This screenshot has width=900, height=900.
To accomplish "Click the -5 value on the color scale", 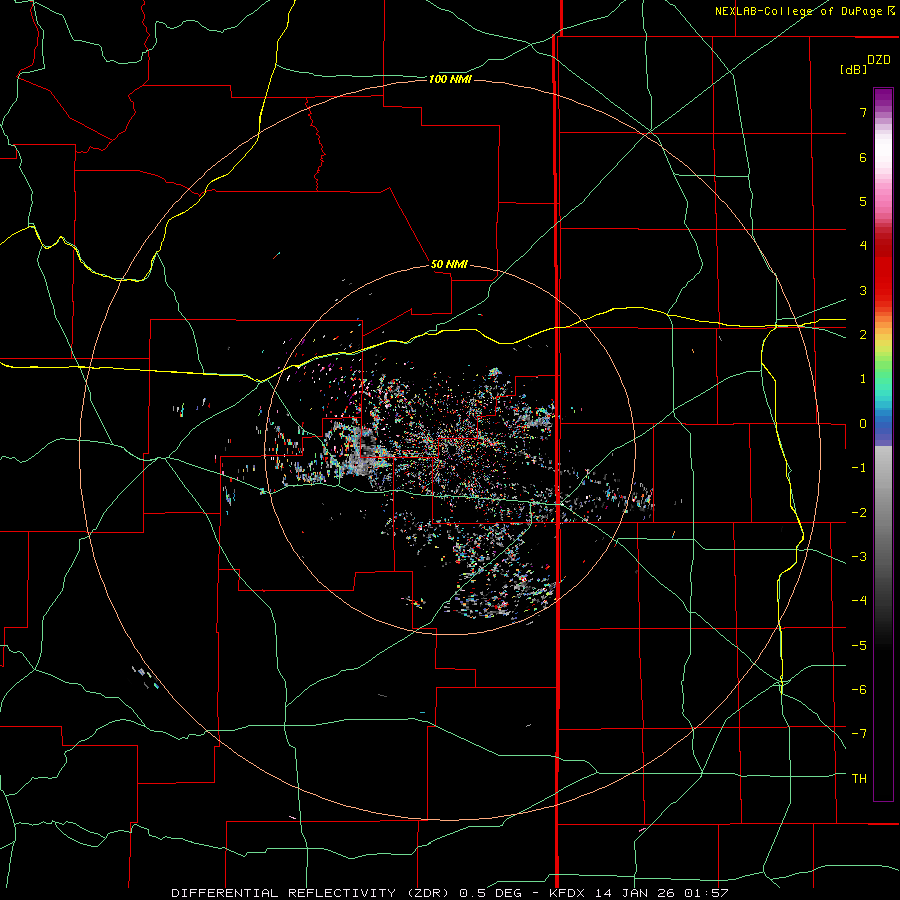I will [x=859, y=646].
